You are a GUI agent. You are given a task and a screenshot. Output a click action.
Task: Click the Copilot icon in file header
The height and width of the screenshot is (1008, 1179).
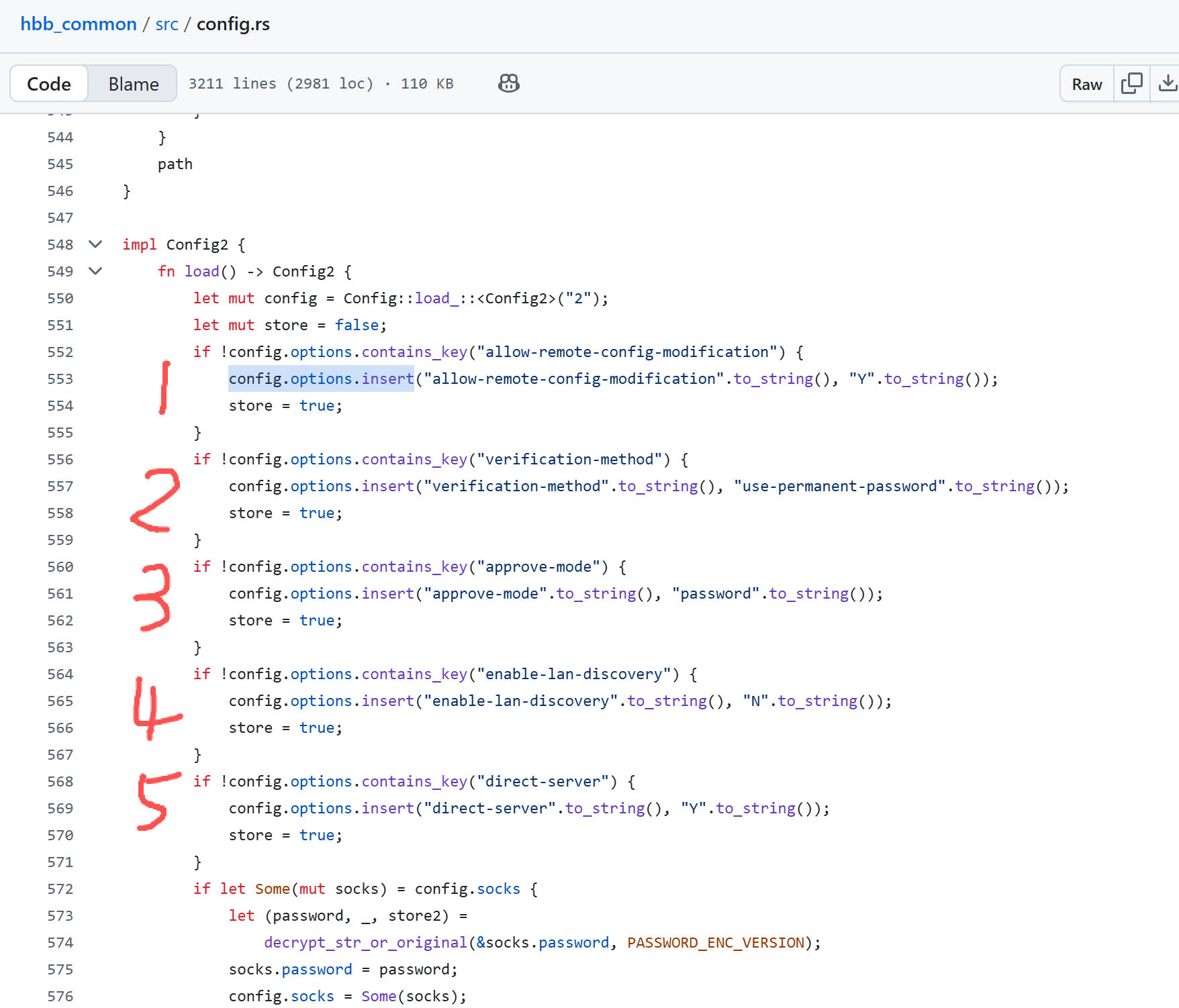pos(508,83)
